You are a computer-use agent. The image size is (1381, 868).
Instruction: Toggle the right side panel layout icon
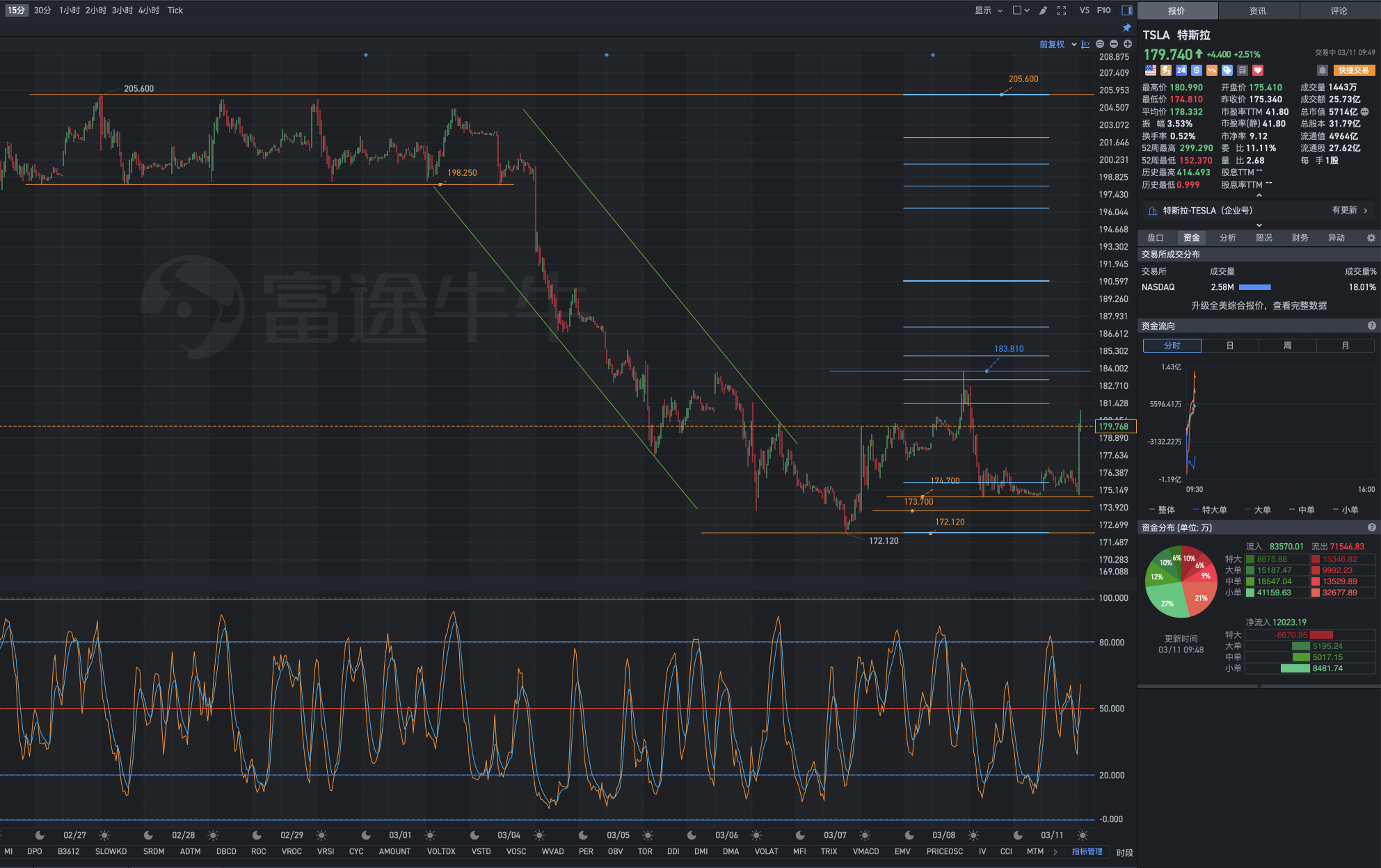coord(1127,10)
